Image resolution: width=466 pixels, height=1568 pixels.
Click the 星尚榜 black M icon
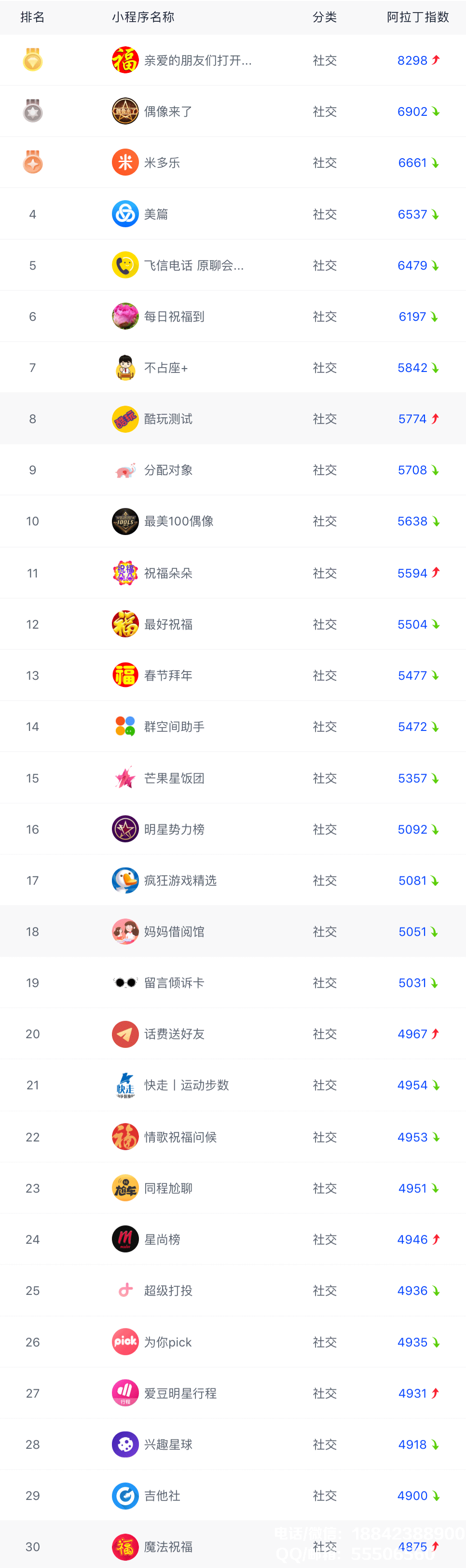click(125, 1238)
